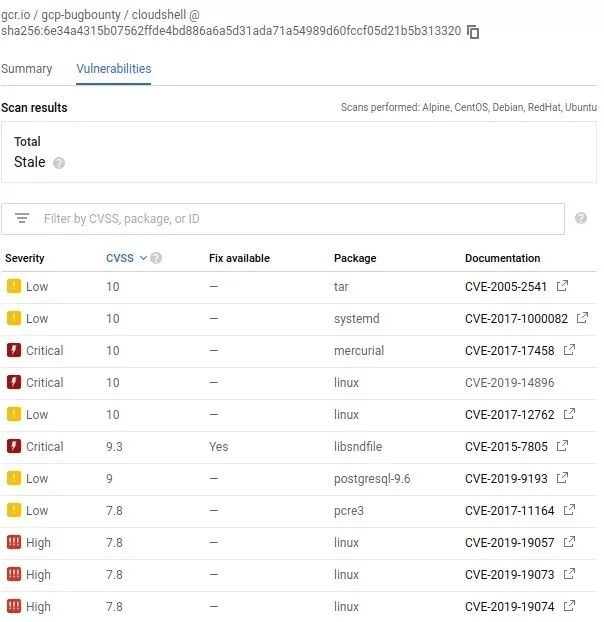Select the mercurial package cell
Screen dimensions: 604x622
pyautogui.click(x=359, y=351)
